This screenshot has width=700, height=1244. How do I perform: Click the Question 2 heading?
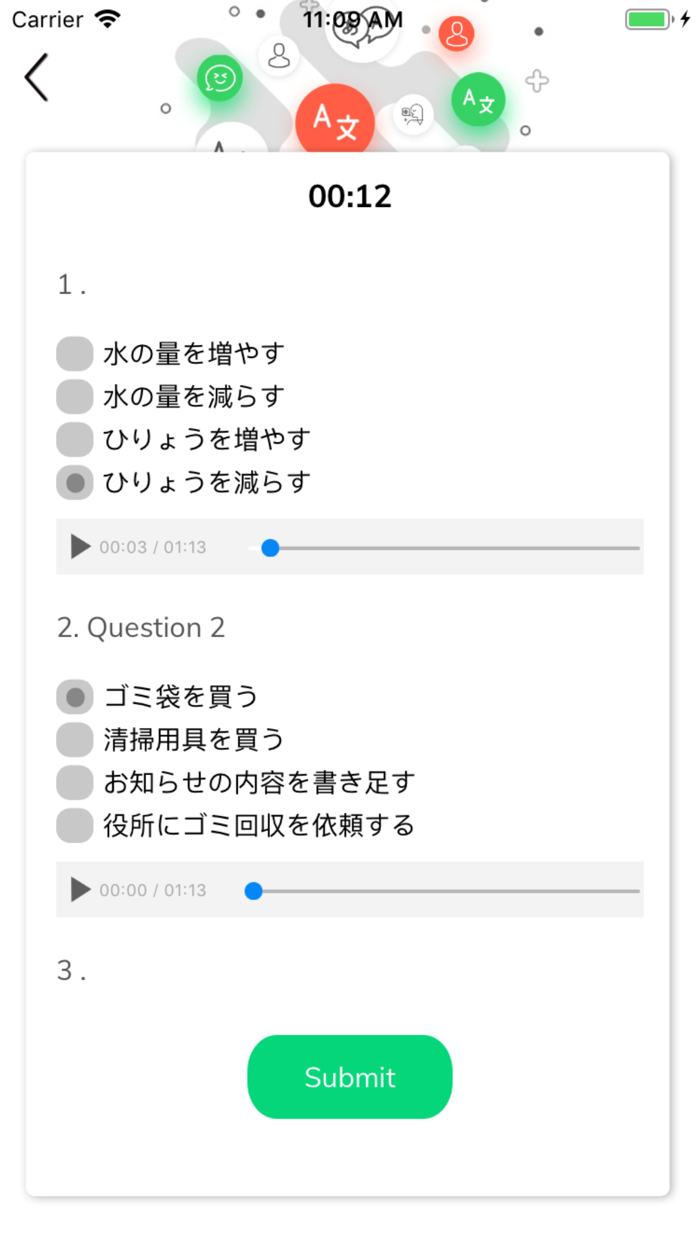tap(142, 627)
